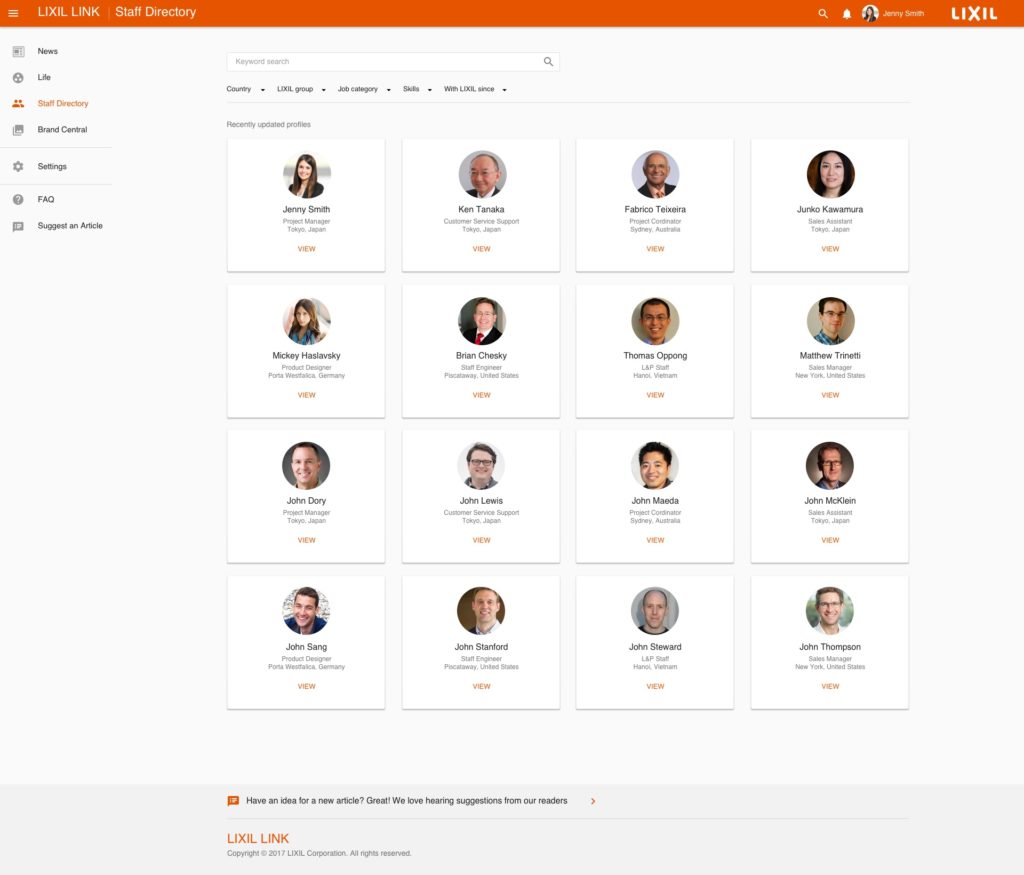This screenshot has width=1024, height=875.
Task: Click the Staff Directory people icon
Action: pyautogui.click(x=18, y=103)
